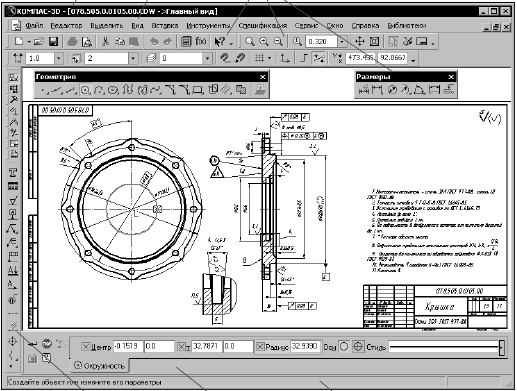Open the Стиль line style dropdown
This screenshot has height=391, width=517.
click(502, 347)
